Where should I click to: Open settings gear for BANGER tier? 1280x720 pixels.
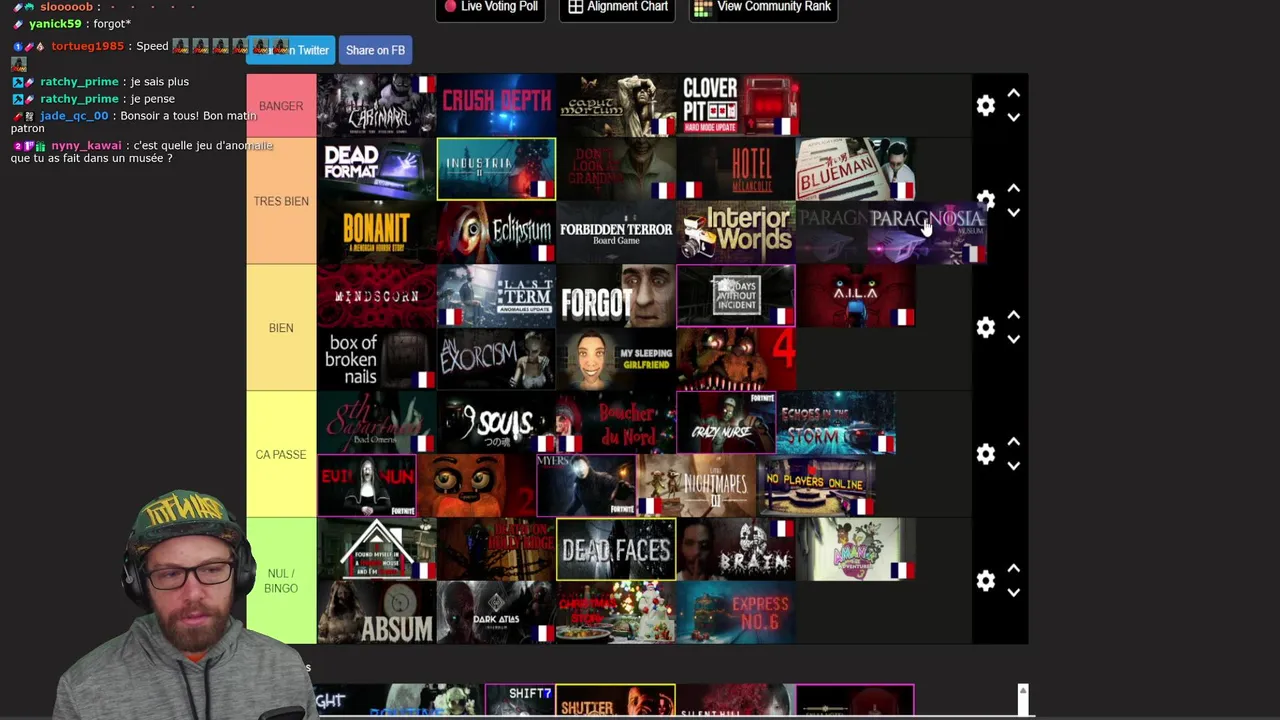pyautogui.click(x=986, y=105)
